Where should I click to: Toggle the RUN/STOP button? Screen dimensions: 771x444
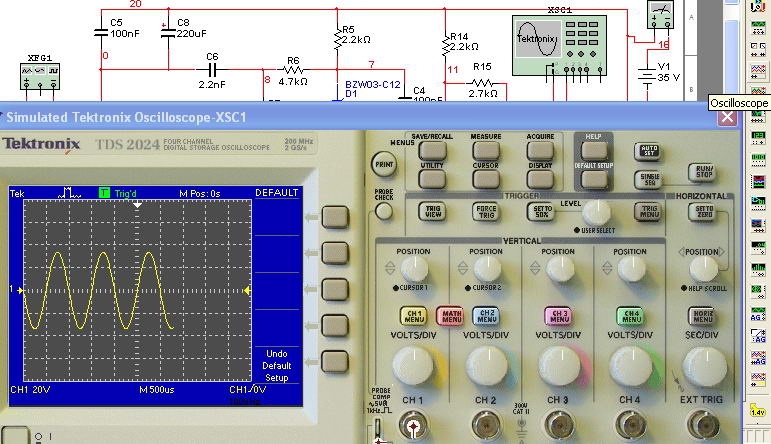pyautogui.click(x=702, y=172)
